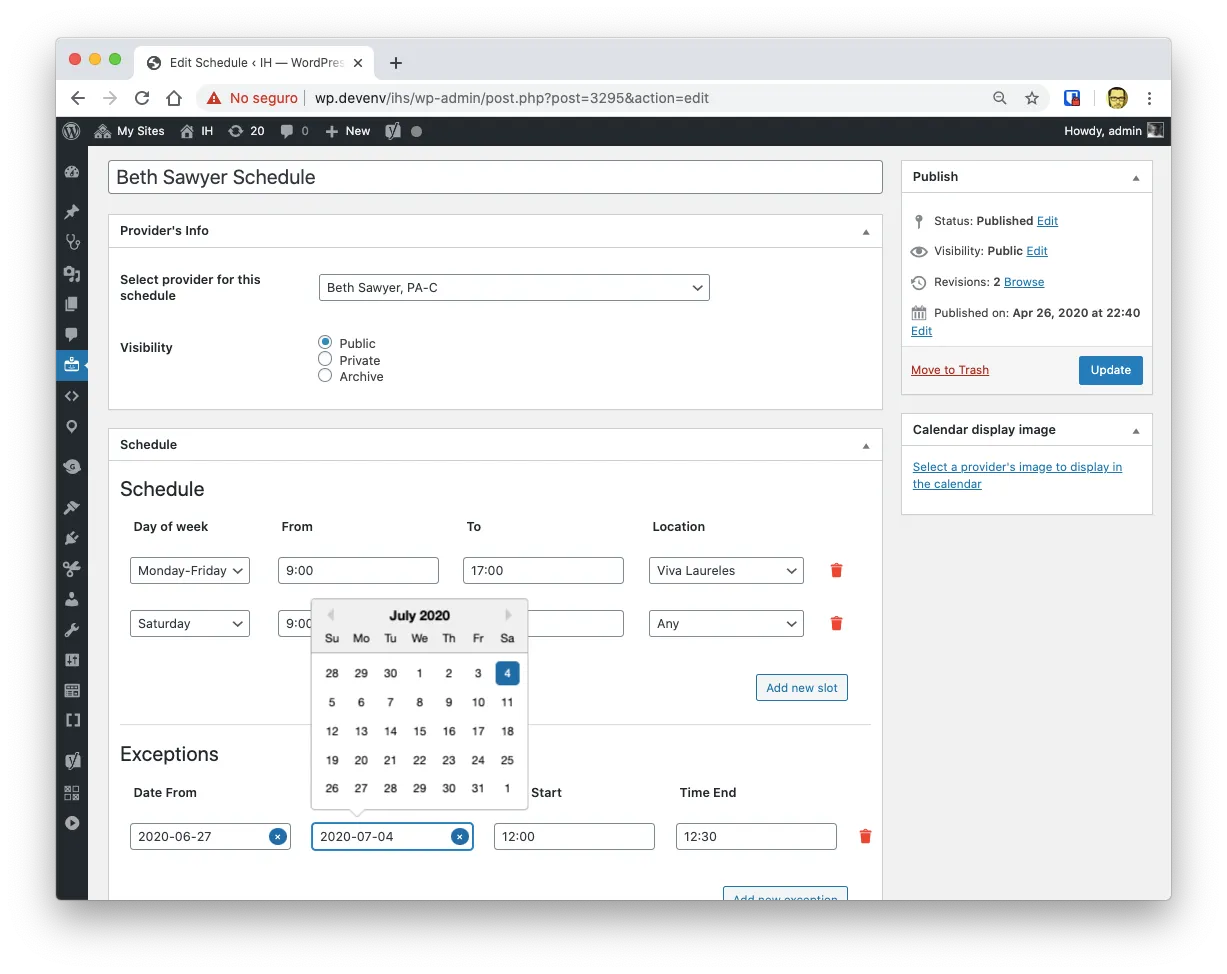Open the New menu in admin bar
Image resolution: width=1227 pixels, height=974 pixels.
[x=348, y=131]
